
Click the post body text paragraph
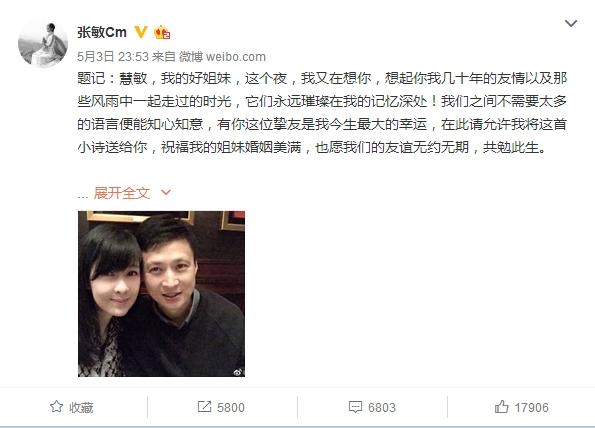[322, 113]
